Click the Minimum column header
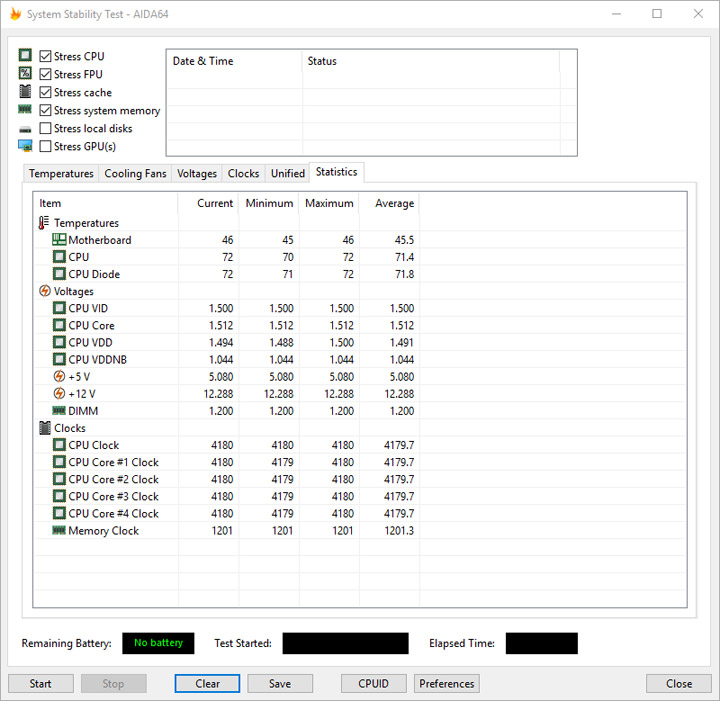Image resolution: width=720 pixels, height=701 pixels. pos(269,203)
